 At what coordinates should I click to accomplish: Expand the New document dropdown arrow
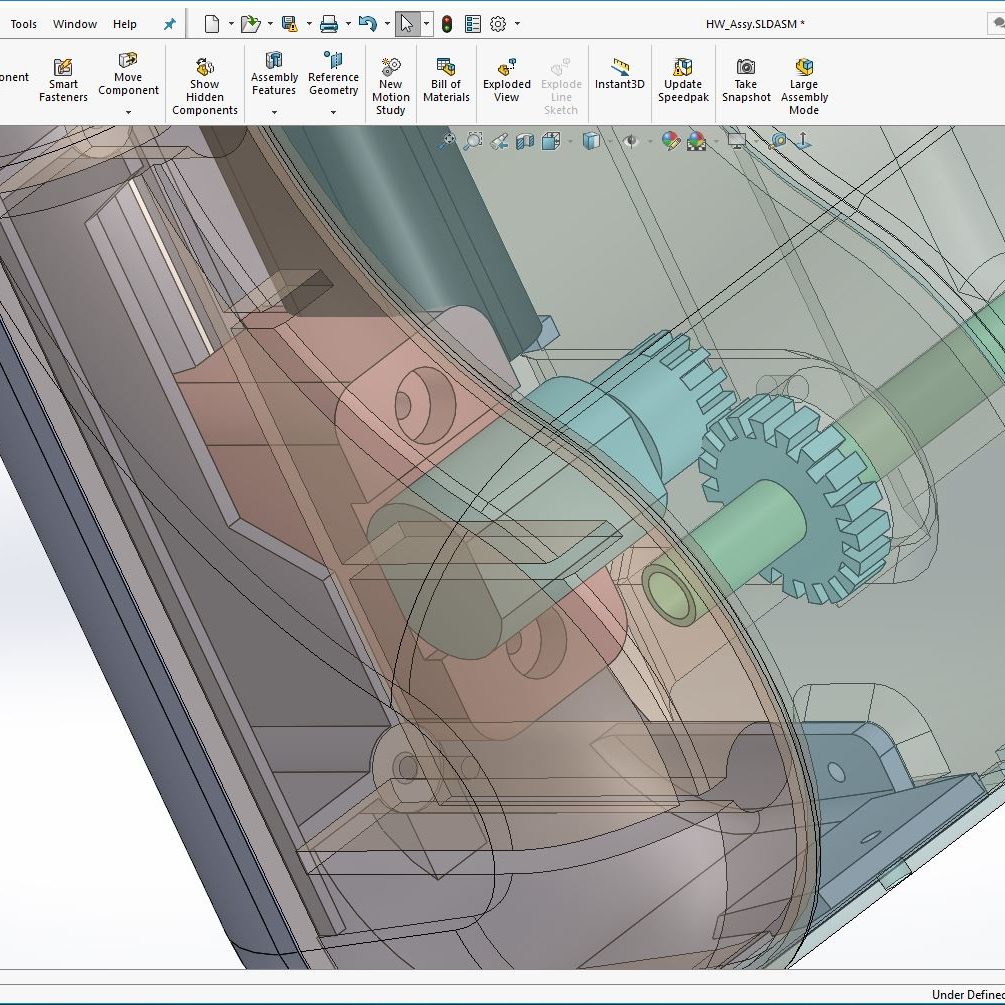pos(231,24)
